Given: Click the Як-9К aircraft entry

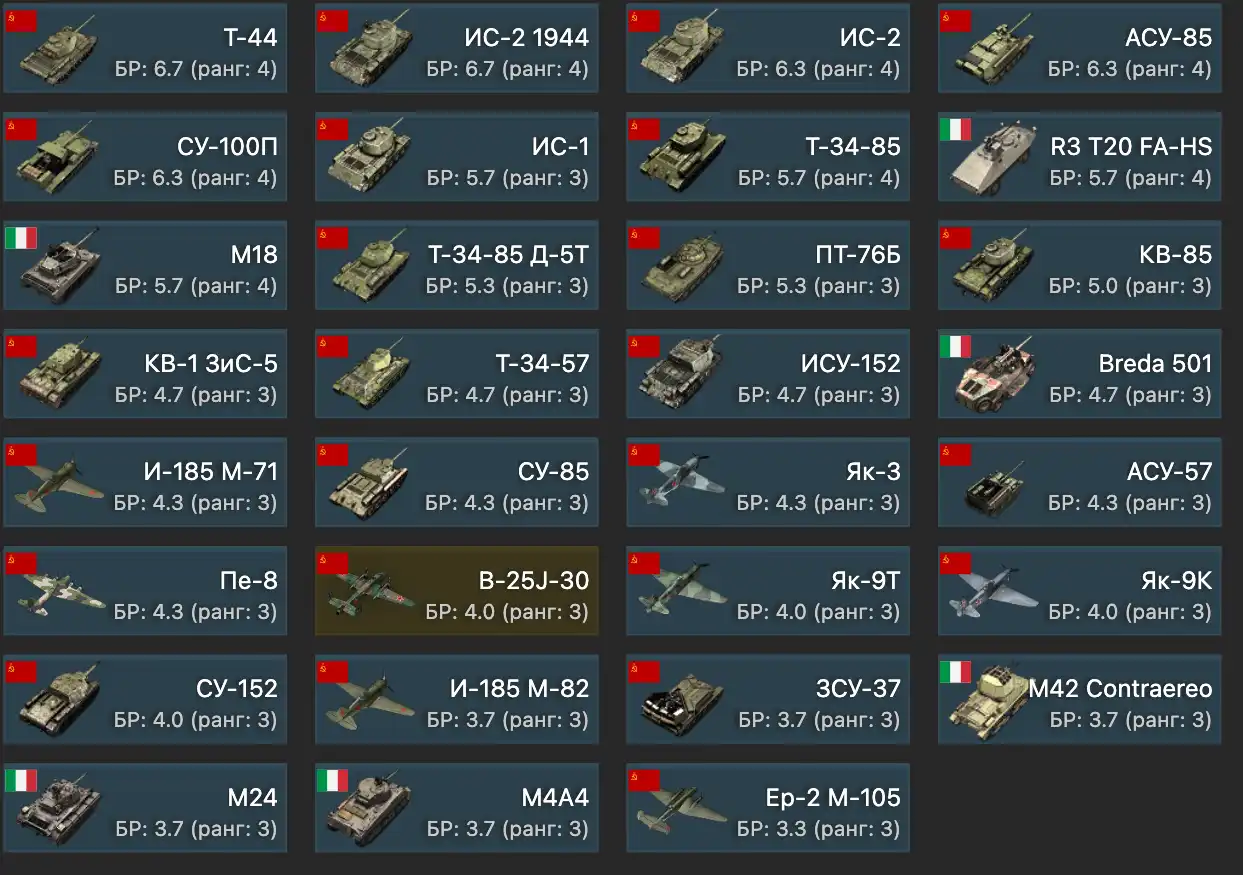Looking at the screenshot, I should [x=1080, y=591].
